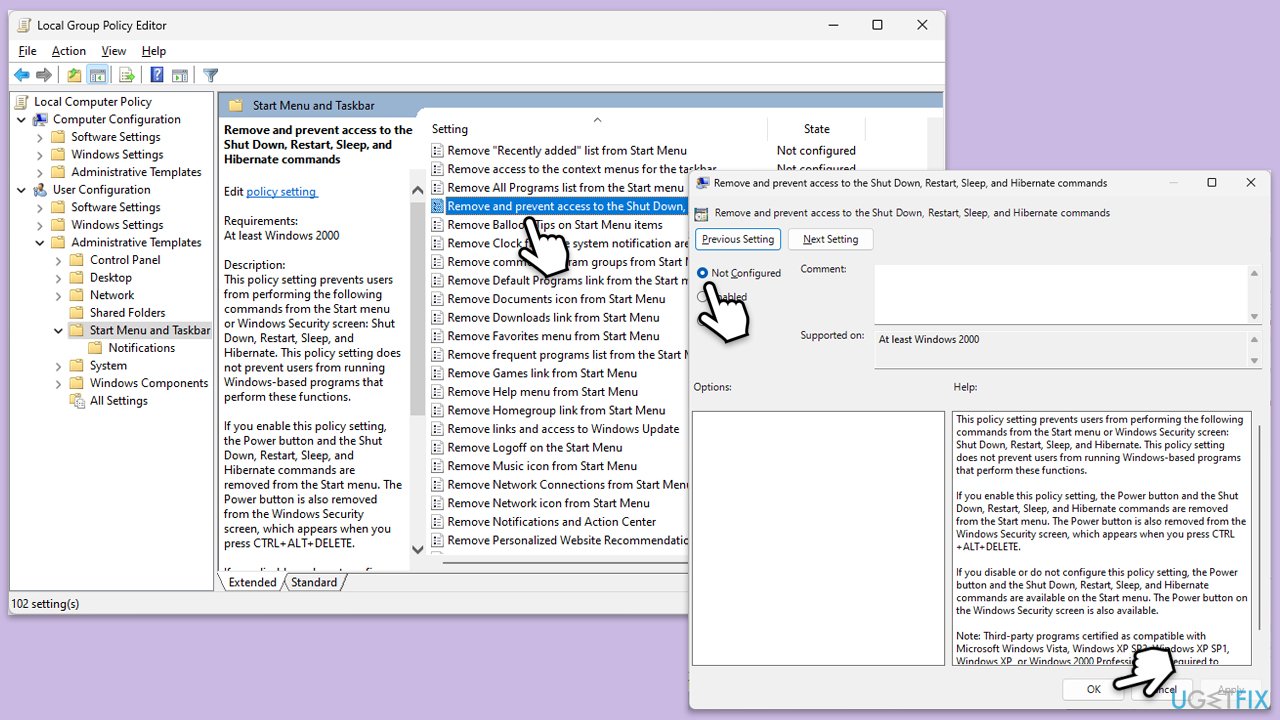Collapse the Start Menu and Taskbar node
Viewport: 1280px width, 720px height.
tap(58, 330)
